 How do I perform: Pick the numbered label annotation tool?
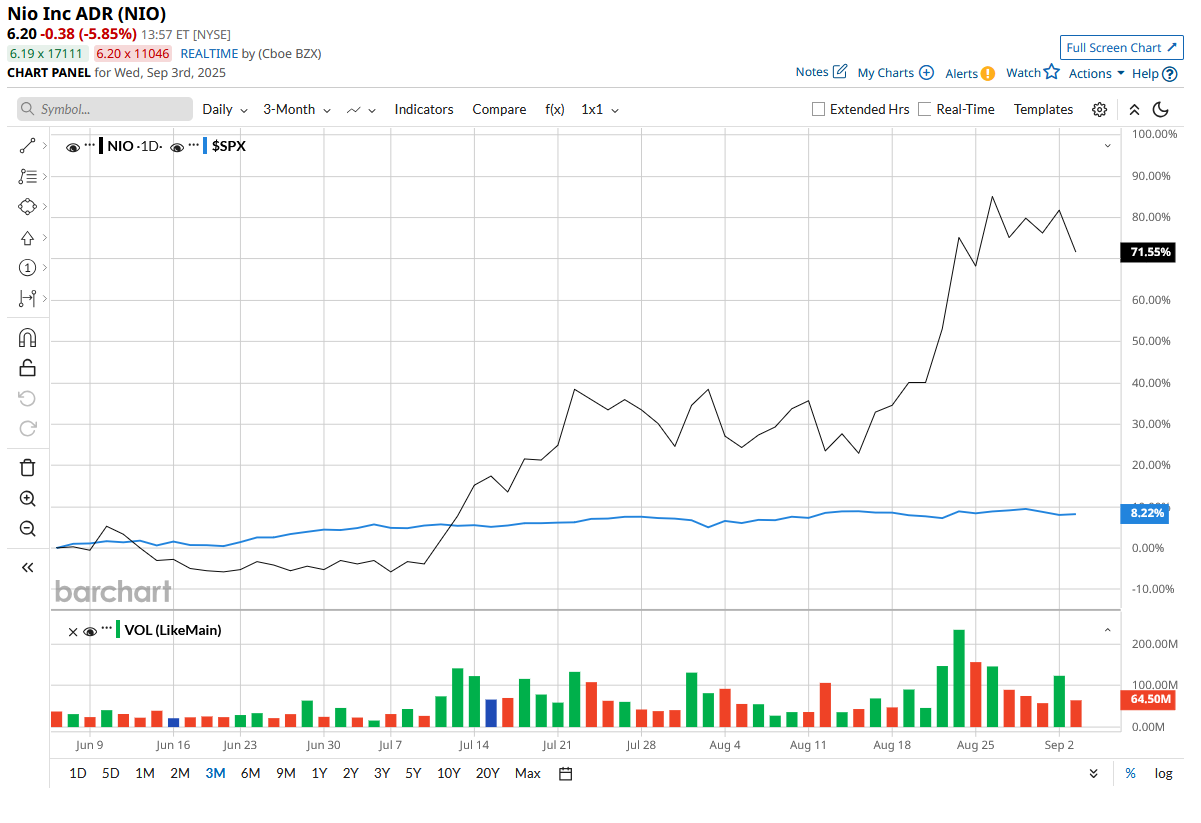(27, 268)
